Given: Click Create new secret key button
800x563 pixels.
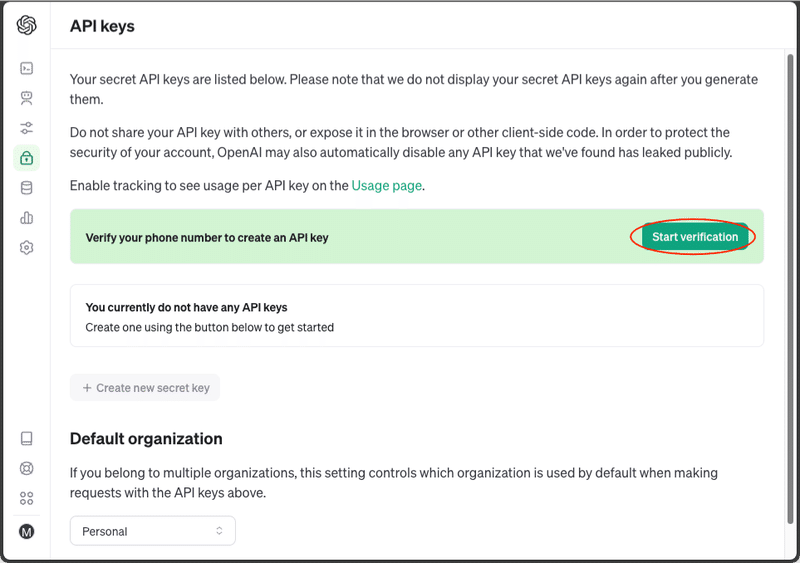Looking at the screenshot, I should (145, 387).
